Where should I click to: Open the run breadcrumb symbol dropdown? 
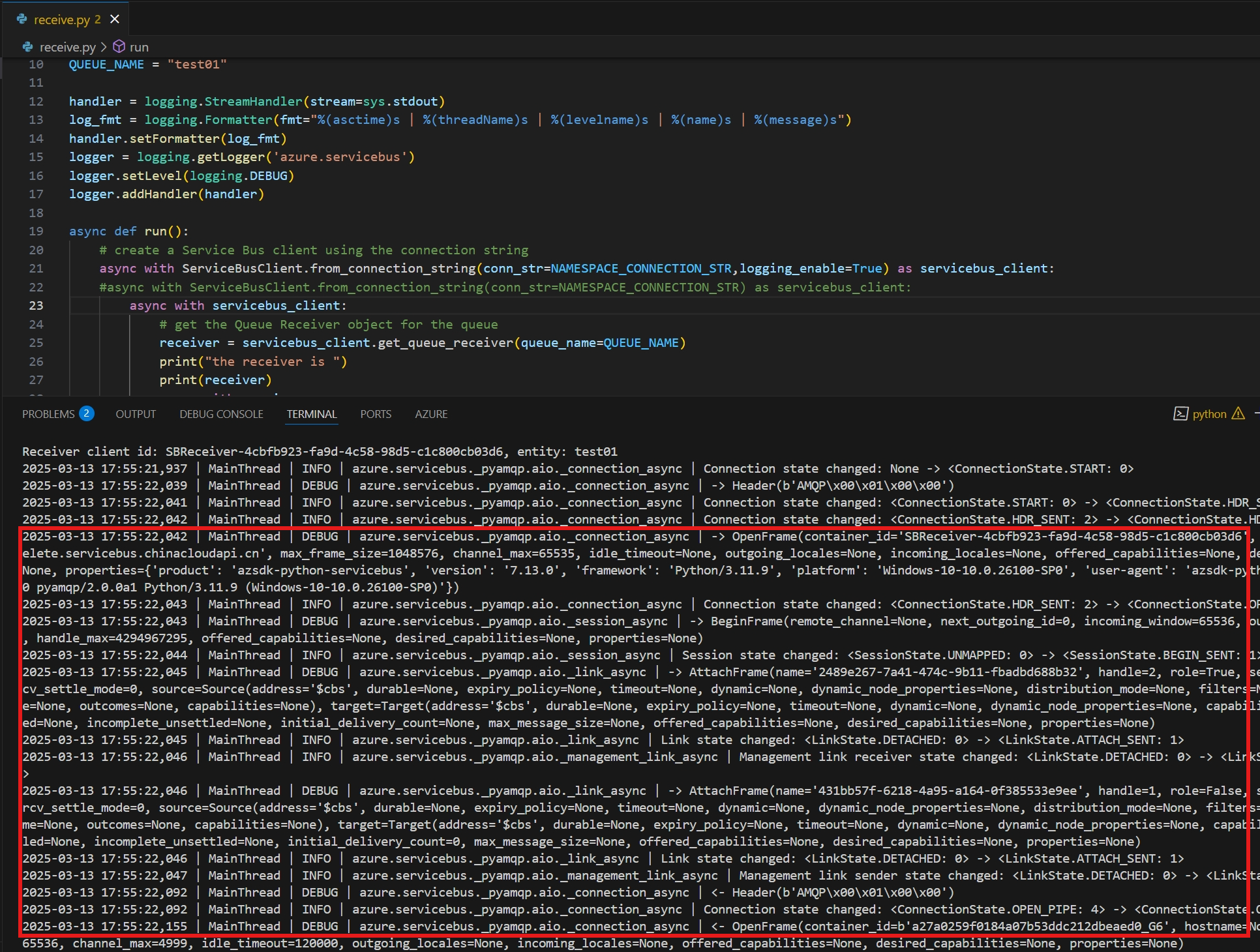point(139,47)
